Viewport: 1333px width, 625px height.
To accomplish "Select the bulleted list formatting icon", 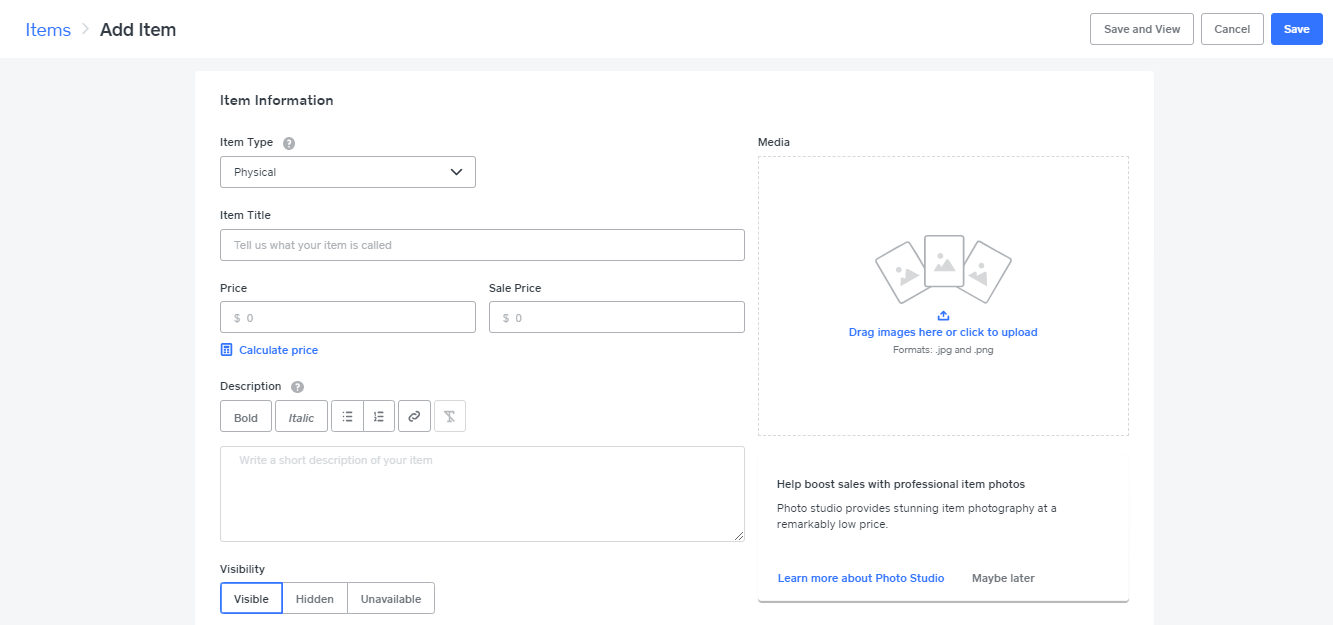I will (x=347, y=416).
